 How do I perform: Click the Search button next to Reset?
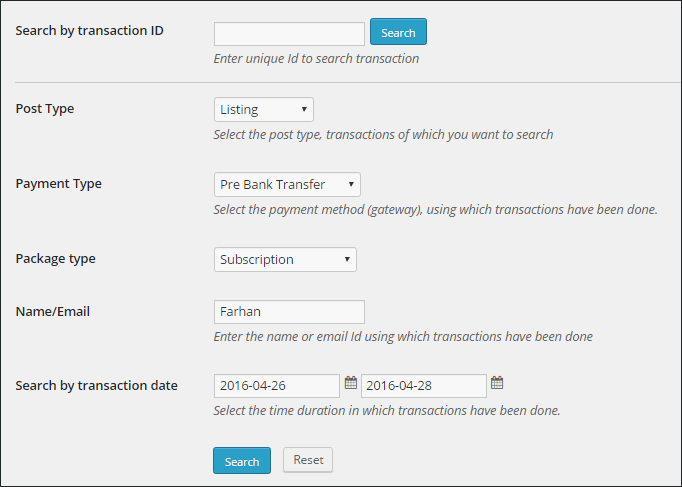click(x=242, y=460)
